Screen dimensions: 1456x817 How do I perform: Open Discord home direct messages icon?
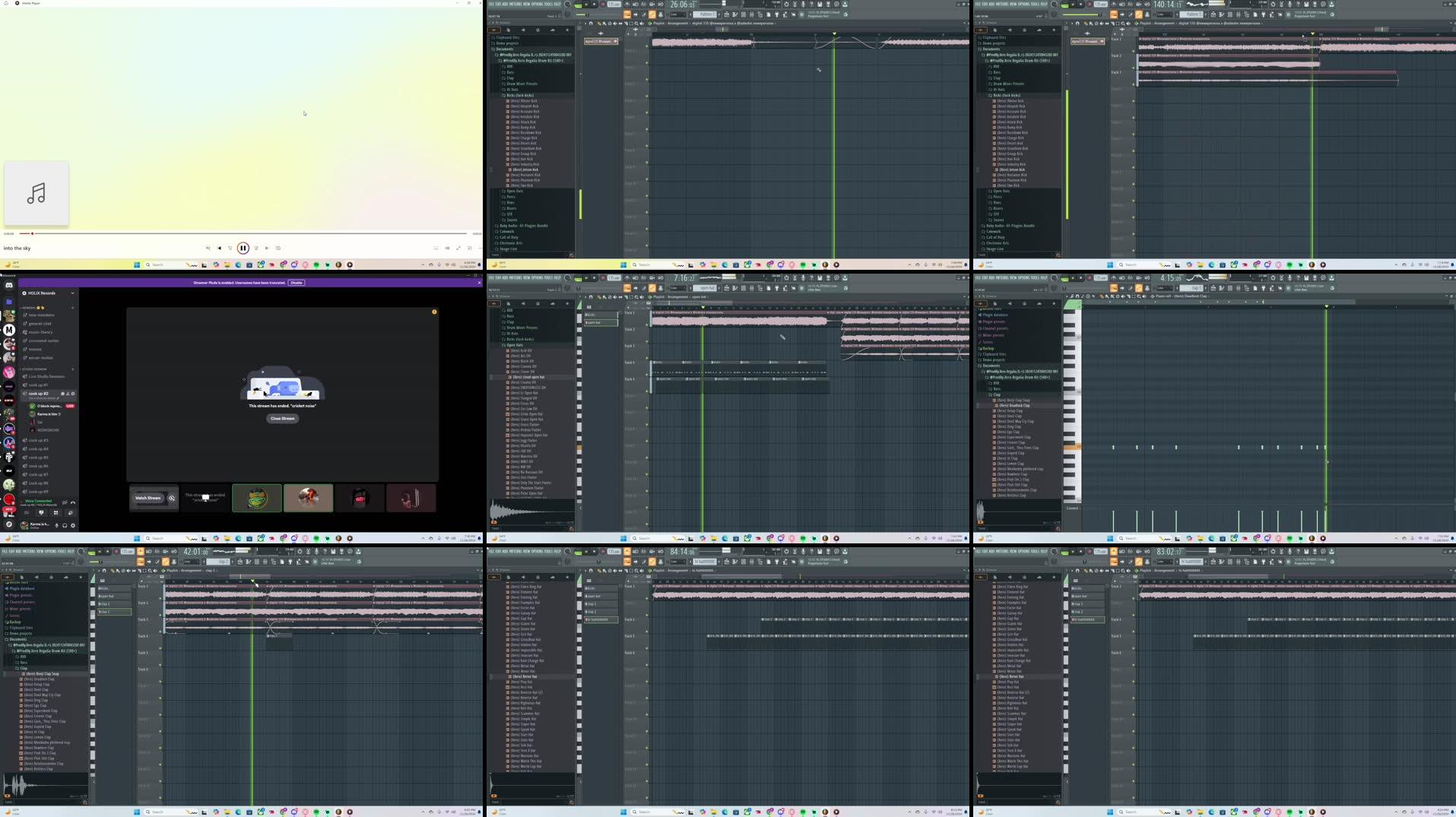click(x=9, y=286)
